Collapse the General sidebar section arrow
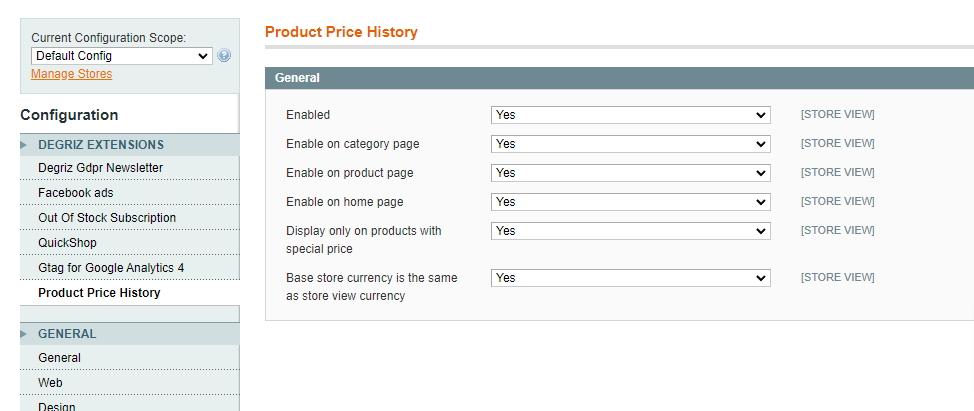 (24, 334)
